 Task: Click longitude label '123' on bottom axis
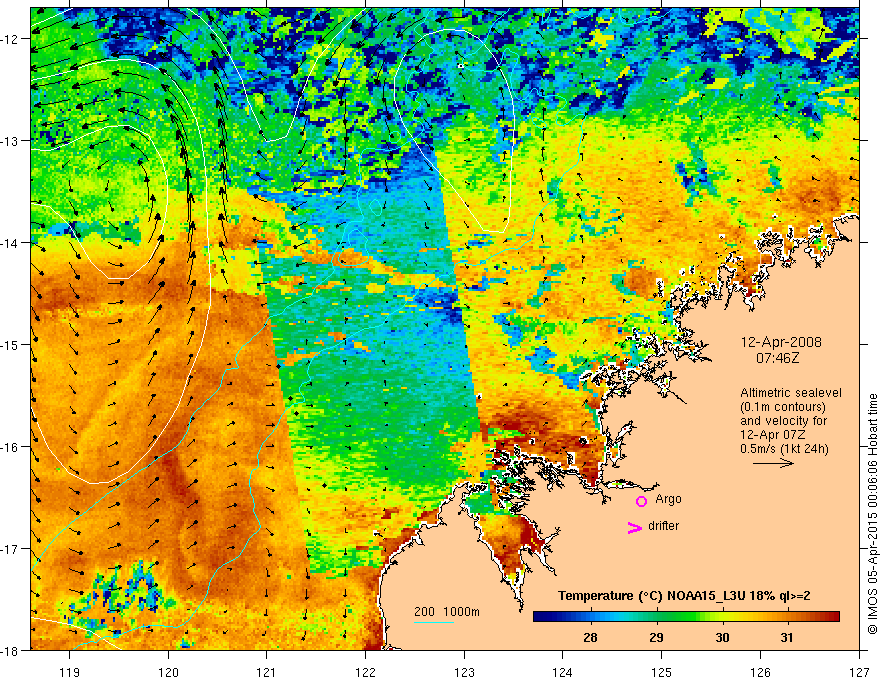[x=464, y=672]
